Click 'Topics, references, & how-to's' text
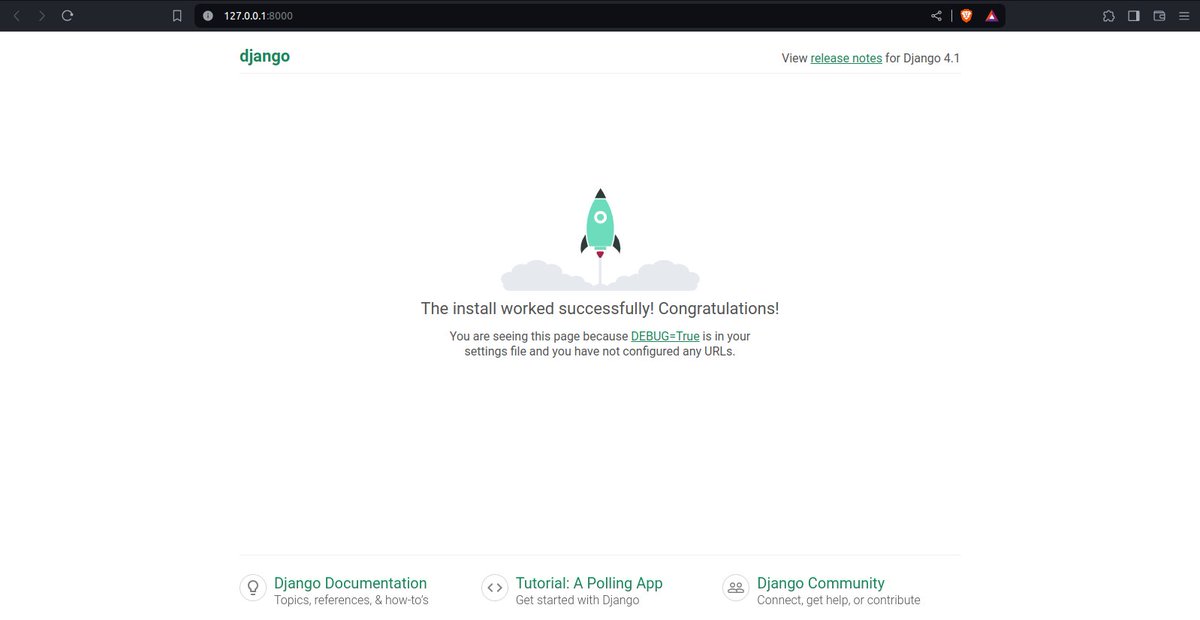The height and width of the screenshot is (620, 1200). (x=351, y=600)
